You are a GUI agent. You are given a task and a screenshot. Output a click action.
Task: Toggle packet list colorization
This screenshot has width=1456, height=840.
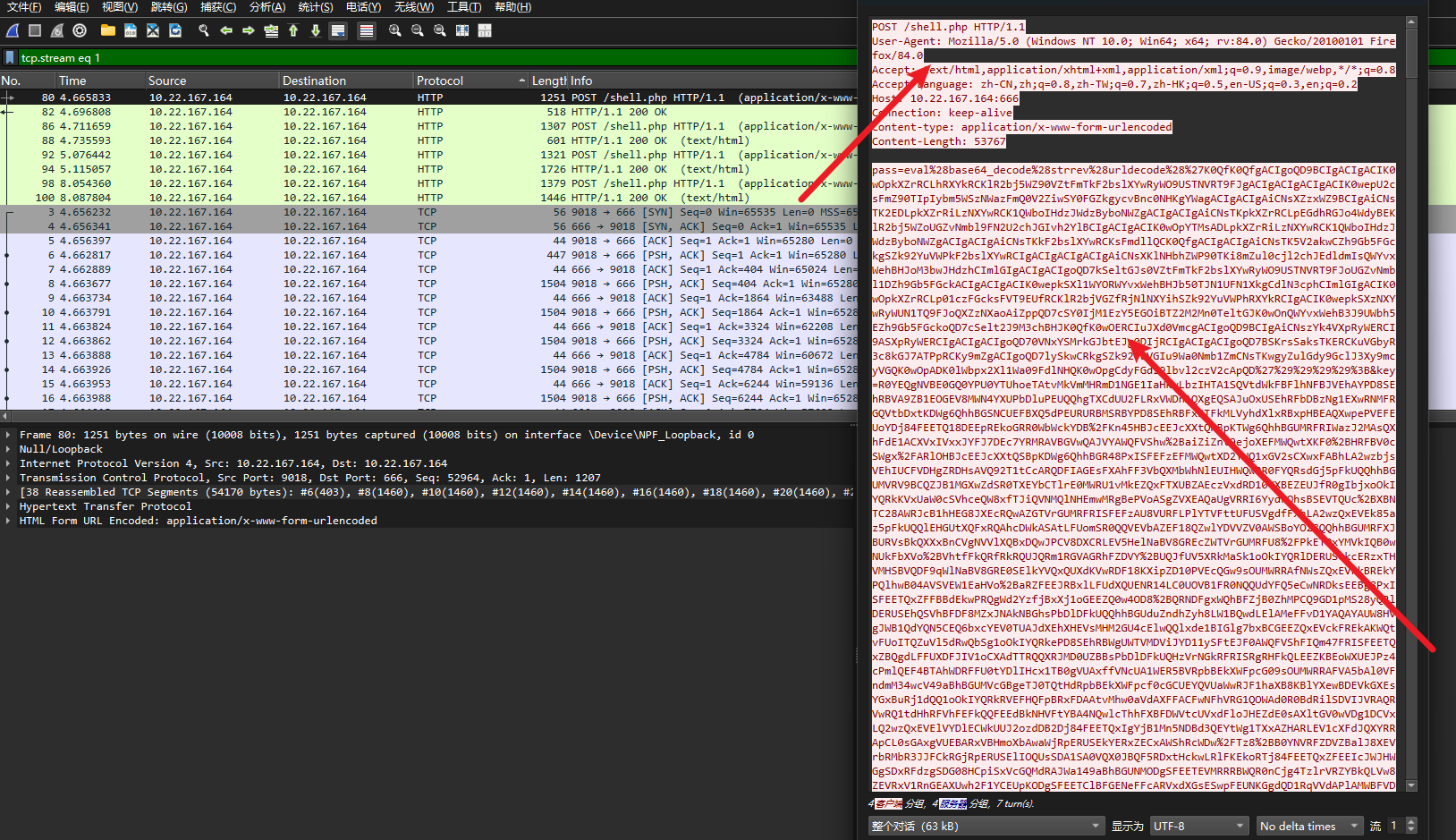pyautogui.click(x=366, y=30)
